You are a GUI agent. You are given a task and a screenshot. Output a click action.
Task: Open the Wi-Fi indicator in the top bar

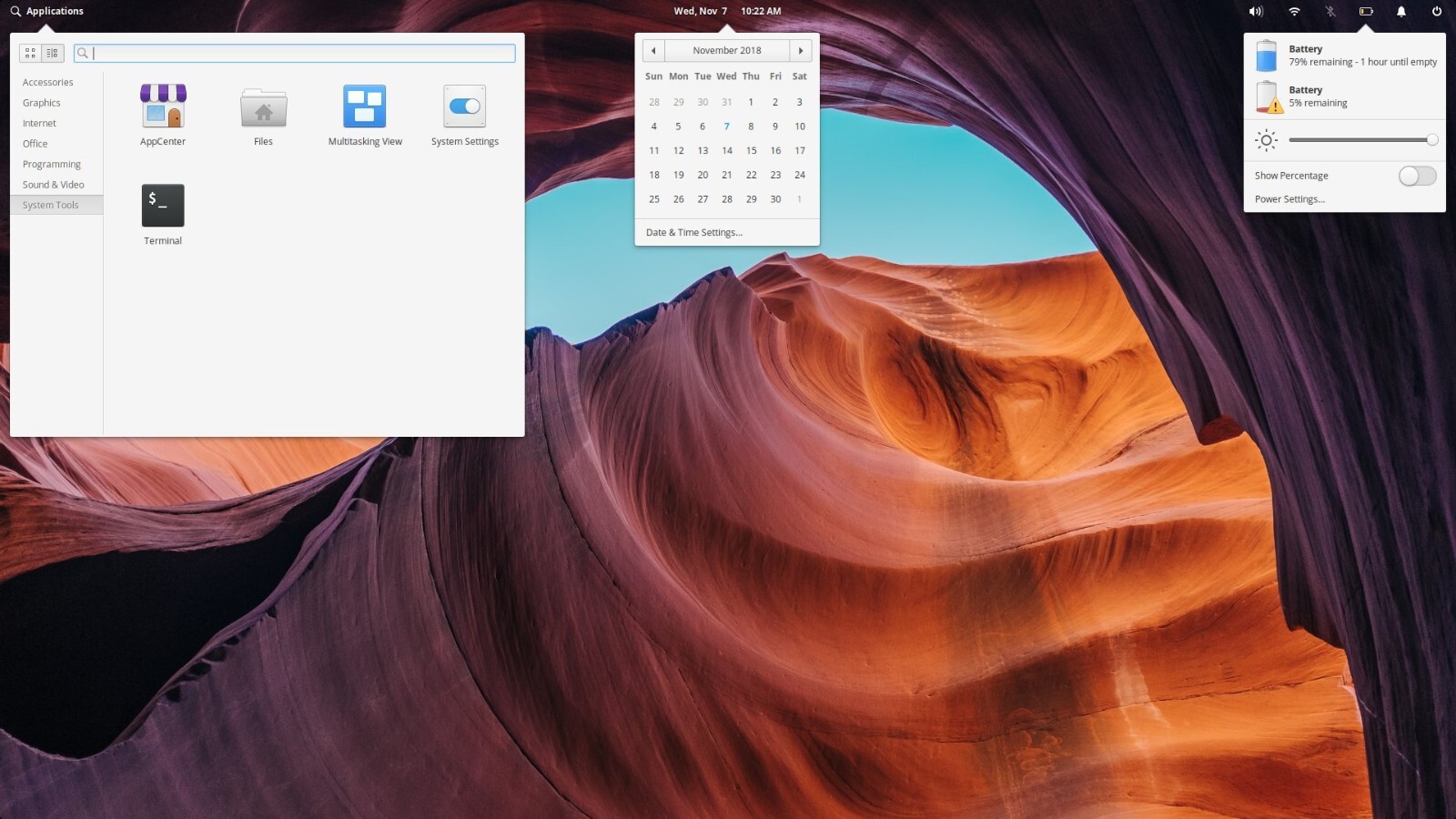point(1292,11)
